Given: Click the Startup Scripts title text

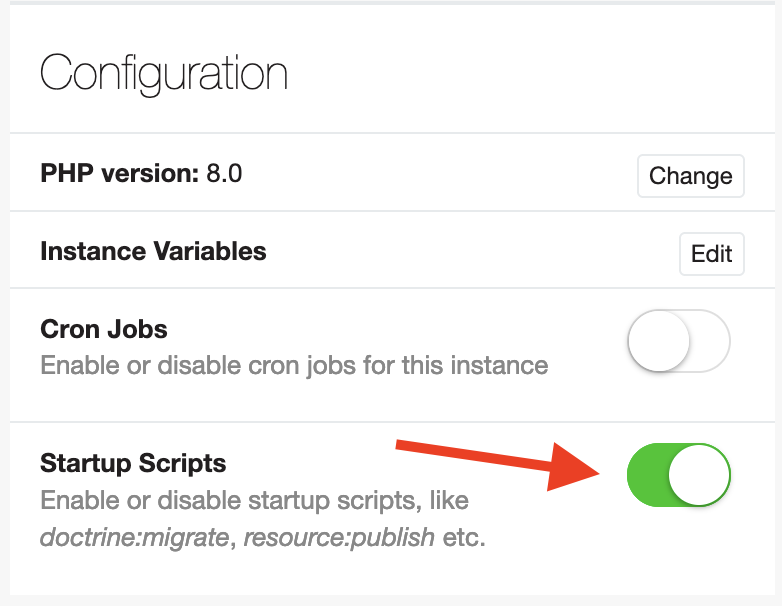Looking at the screenshot, I should 133,463.
